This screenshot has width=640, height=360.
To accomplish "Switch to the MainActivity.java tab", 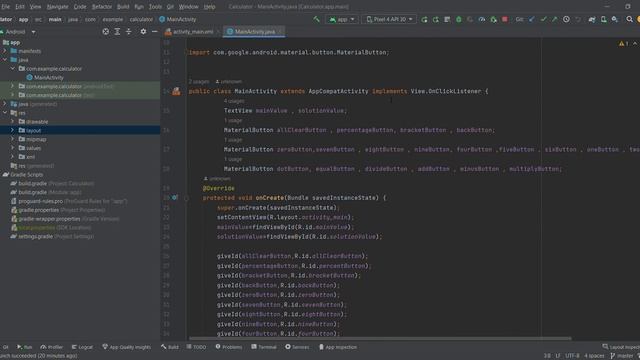I will coord(254,32).
